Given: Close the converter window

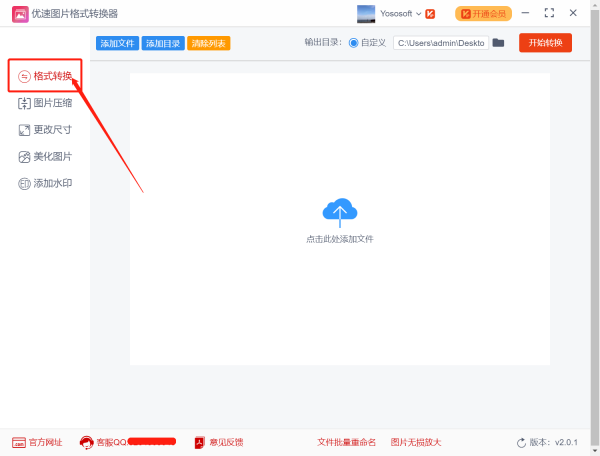Looking at the screenshot, I should pos(573,13).
